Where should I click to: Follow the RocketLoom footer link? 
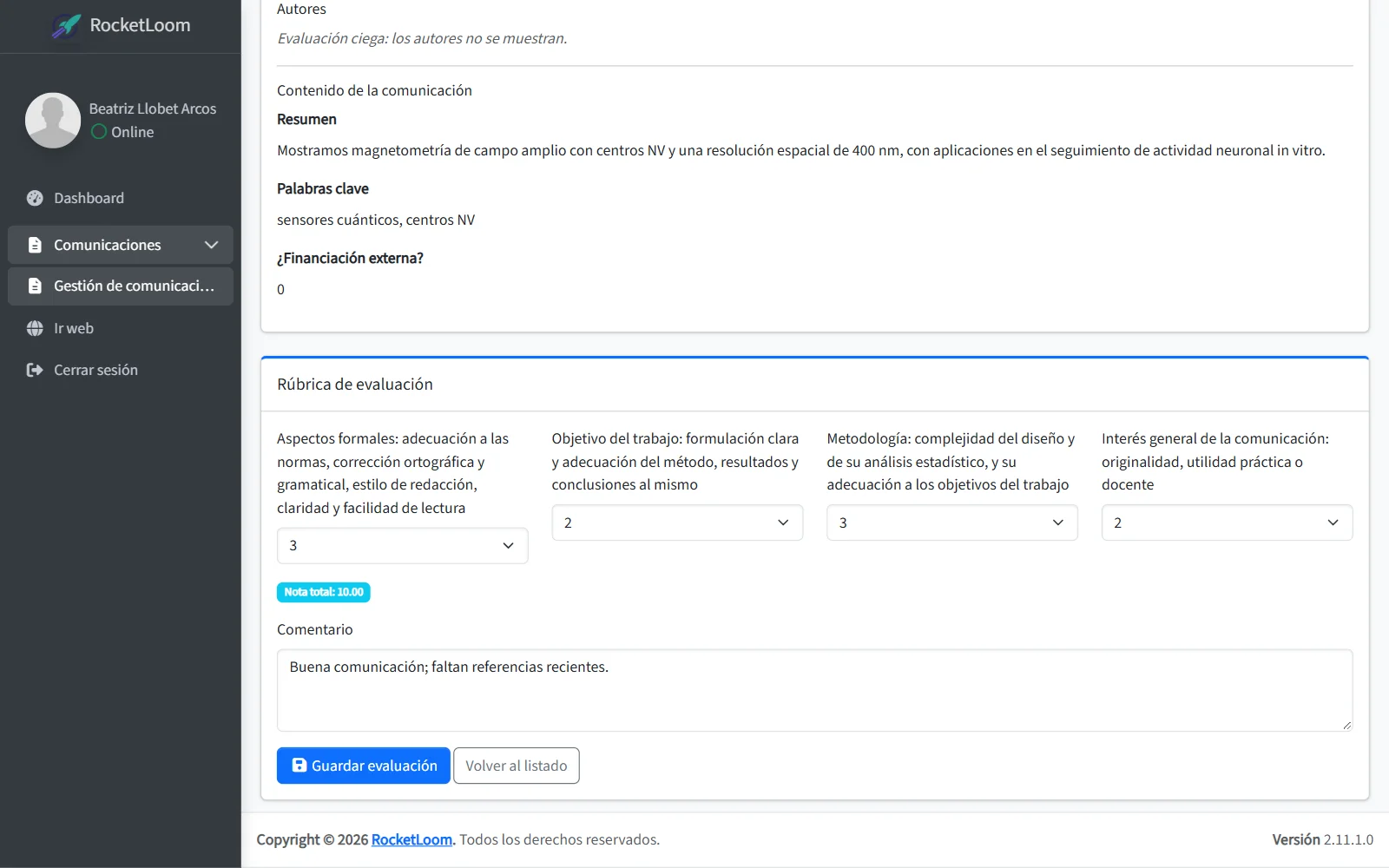coord(411,839)
